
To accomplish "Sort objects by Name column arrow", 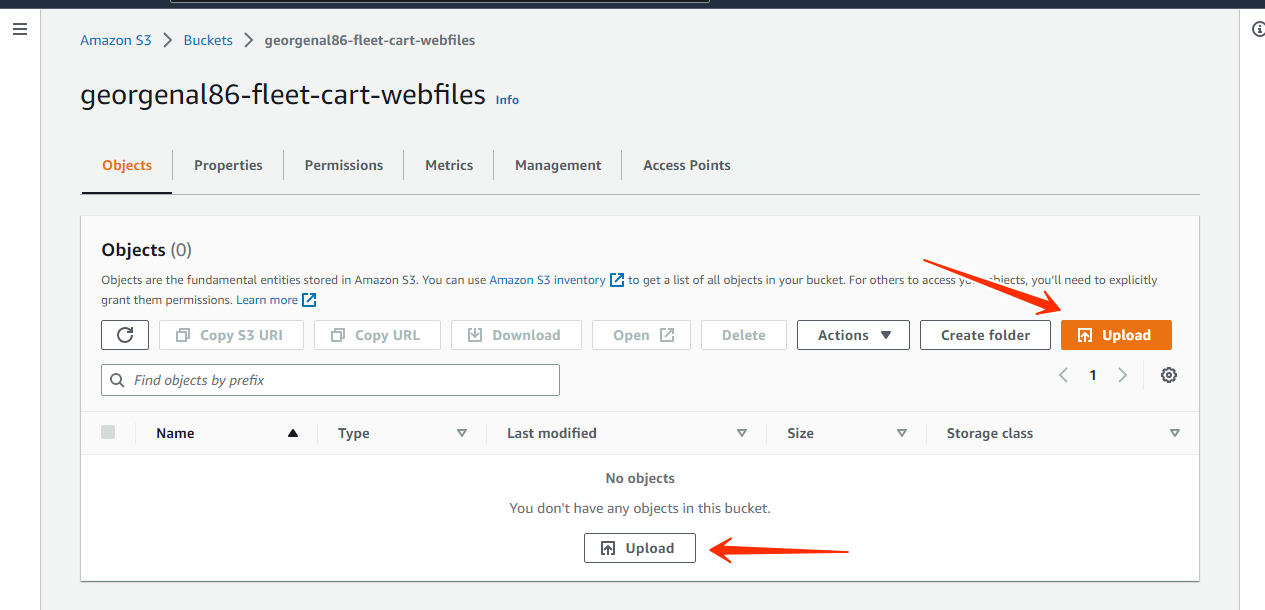I will (293, 433).
